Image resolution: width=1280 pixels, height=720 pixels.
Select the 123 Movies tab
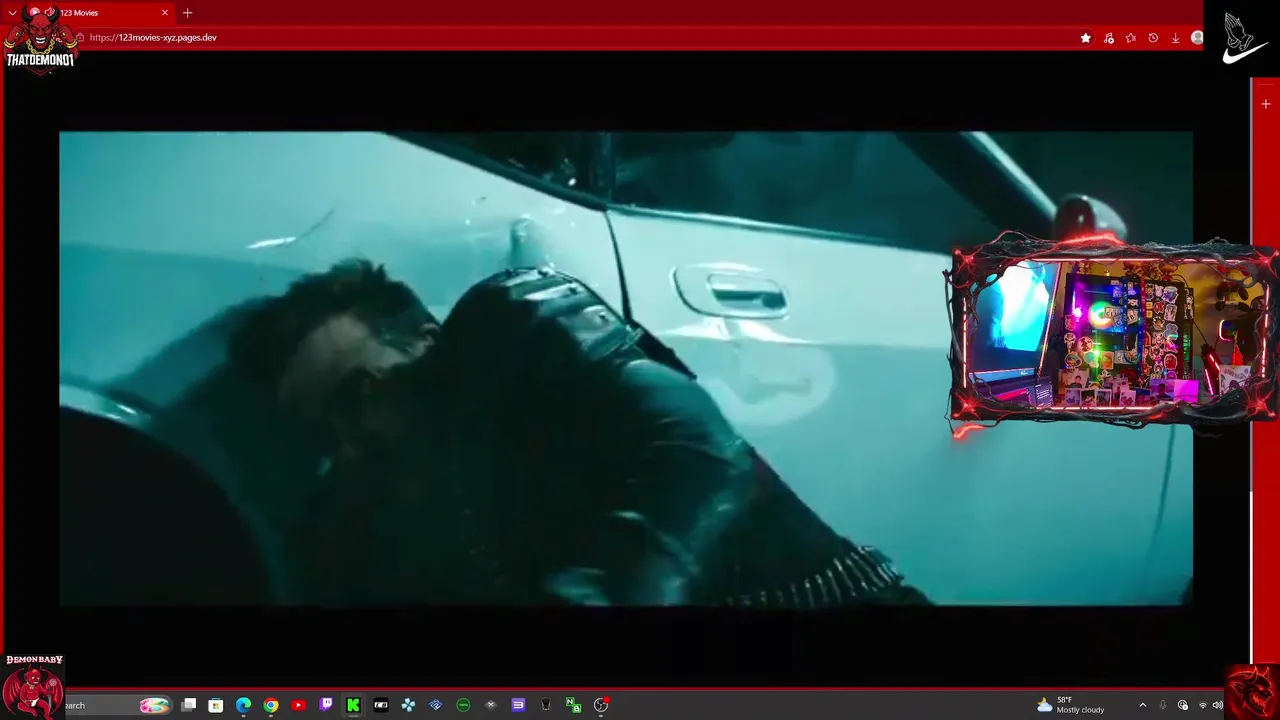98,13
